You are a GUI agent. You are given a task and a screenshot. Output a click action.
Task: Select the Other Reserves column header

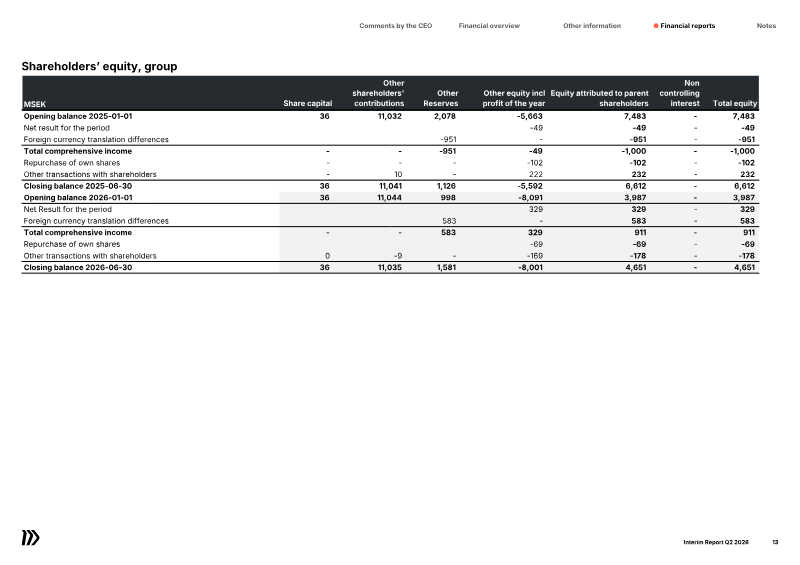[441, 98]
